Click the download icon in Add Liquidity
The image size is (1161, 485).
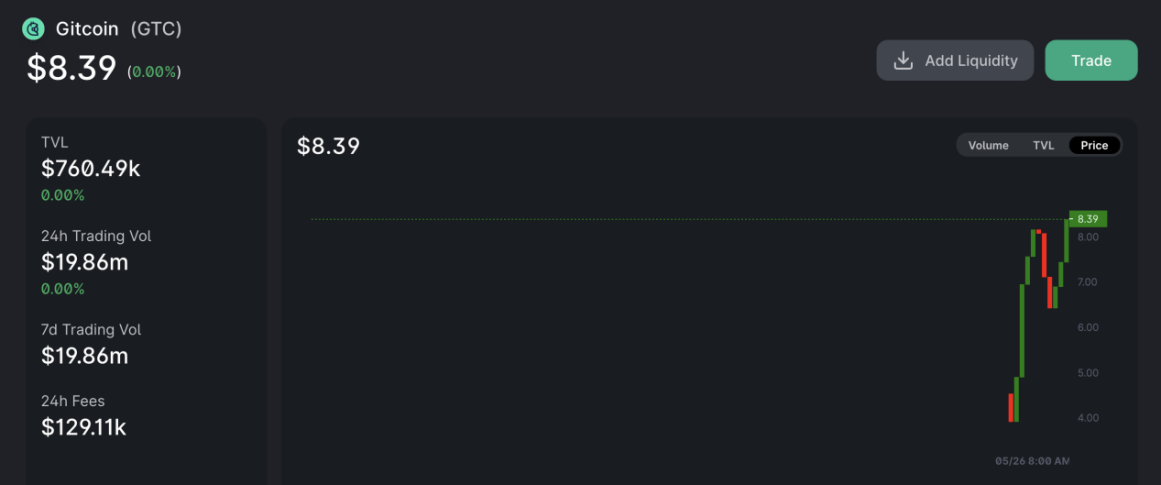click(903, 61)
